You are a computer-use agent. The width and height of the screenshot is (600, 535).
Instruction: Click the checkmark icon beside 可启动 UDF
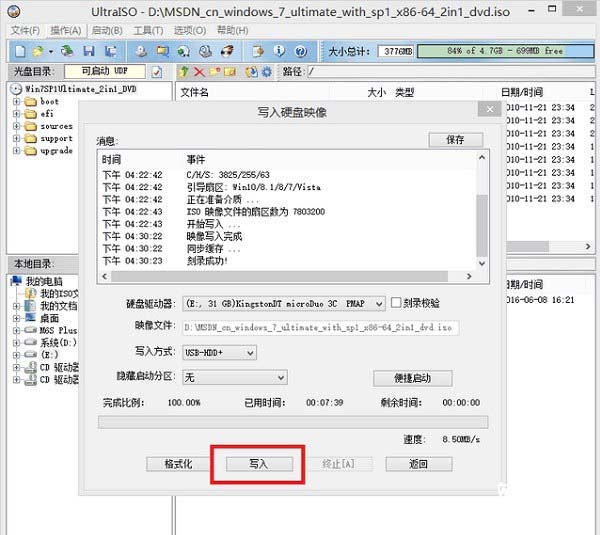tap(157, 72)
